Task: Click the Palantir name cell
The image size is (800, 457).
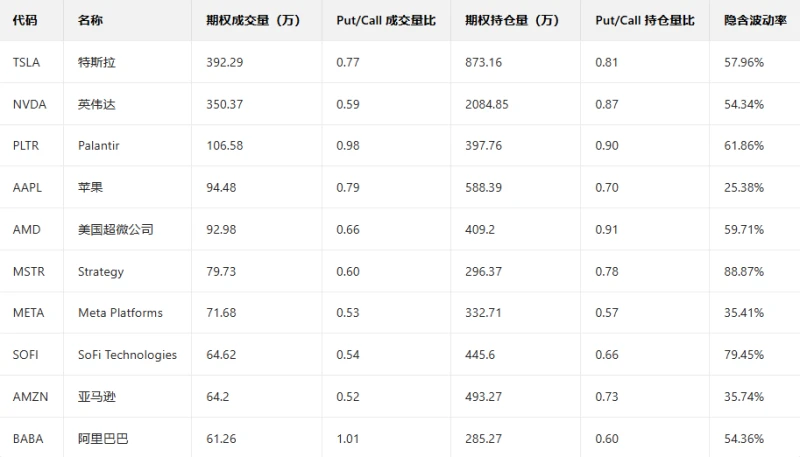Action: click(99, 146)
